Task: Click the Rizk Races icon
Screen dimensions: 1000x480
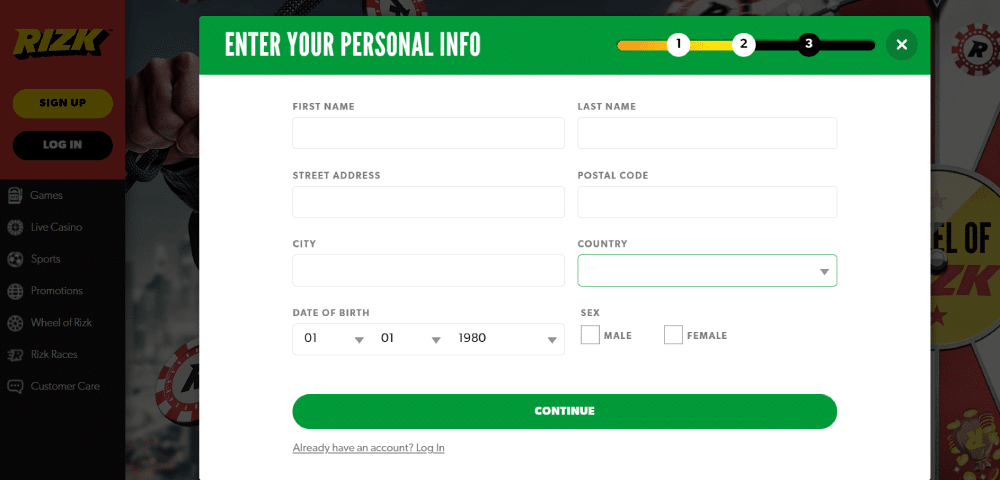Action: click(x=15, y=355)
